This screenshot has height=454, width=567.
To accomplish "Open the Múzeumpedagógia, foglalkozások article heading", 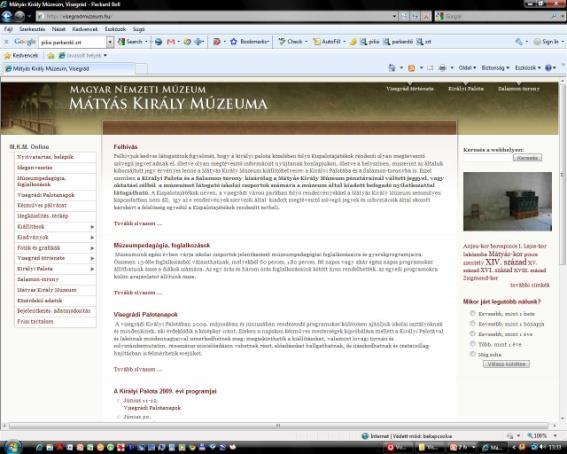I will (x=162, y=245).
